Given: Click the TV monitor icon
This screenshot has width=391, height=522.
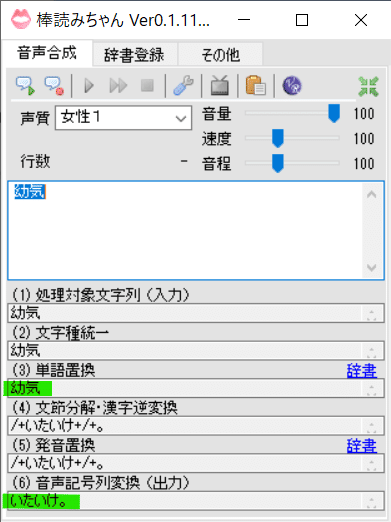Looking at the screenshot, I should click(x=220, y=86).
